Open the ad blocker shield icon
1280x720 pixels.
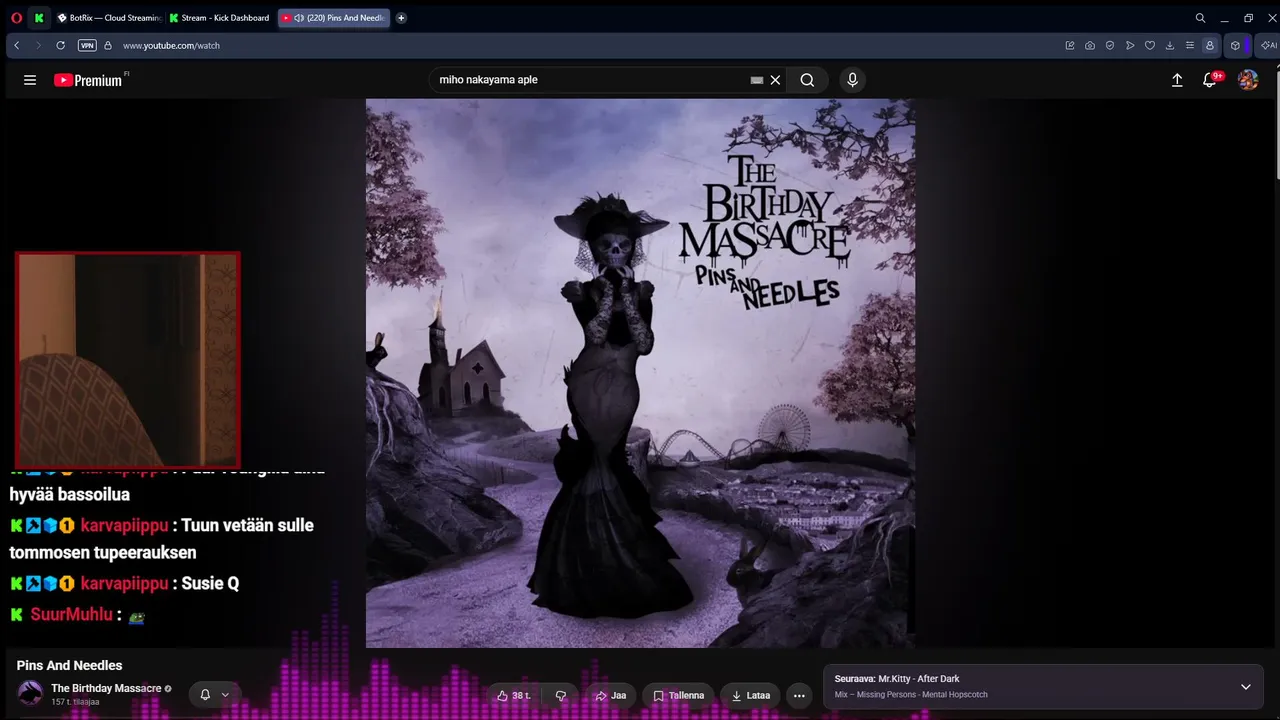point(1110,45)
